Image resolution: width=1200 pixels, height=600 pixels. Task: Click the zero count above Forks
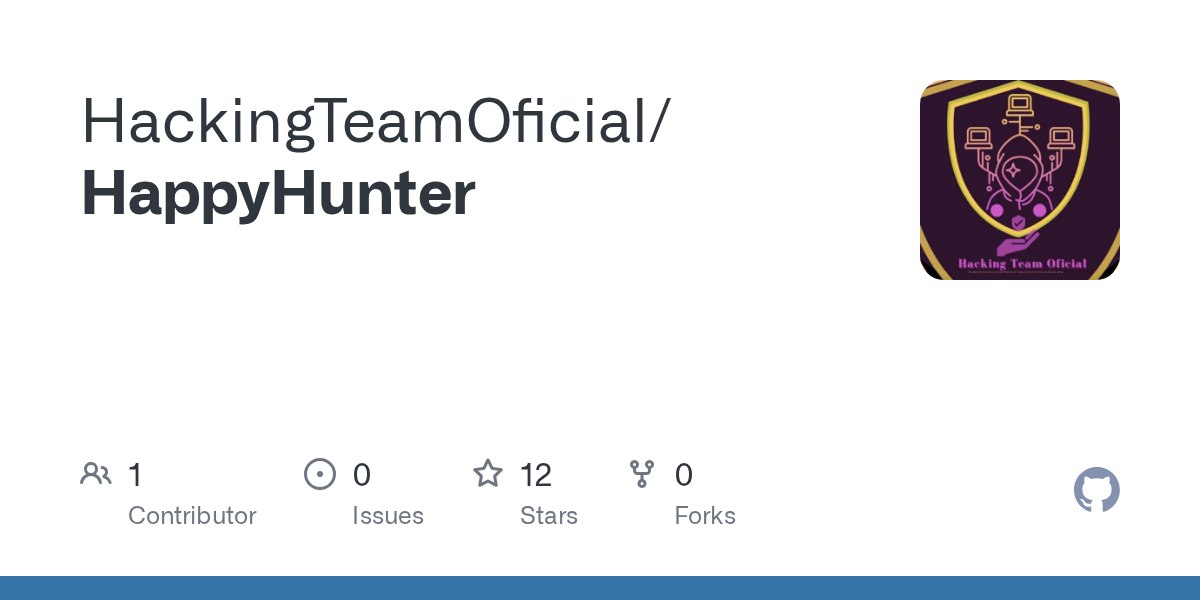683,475
